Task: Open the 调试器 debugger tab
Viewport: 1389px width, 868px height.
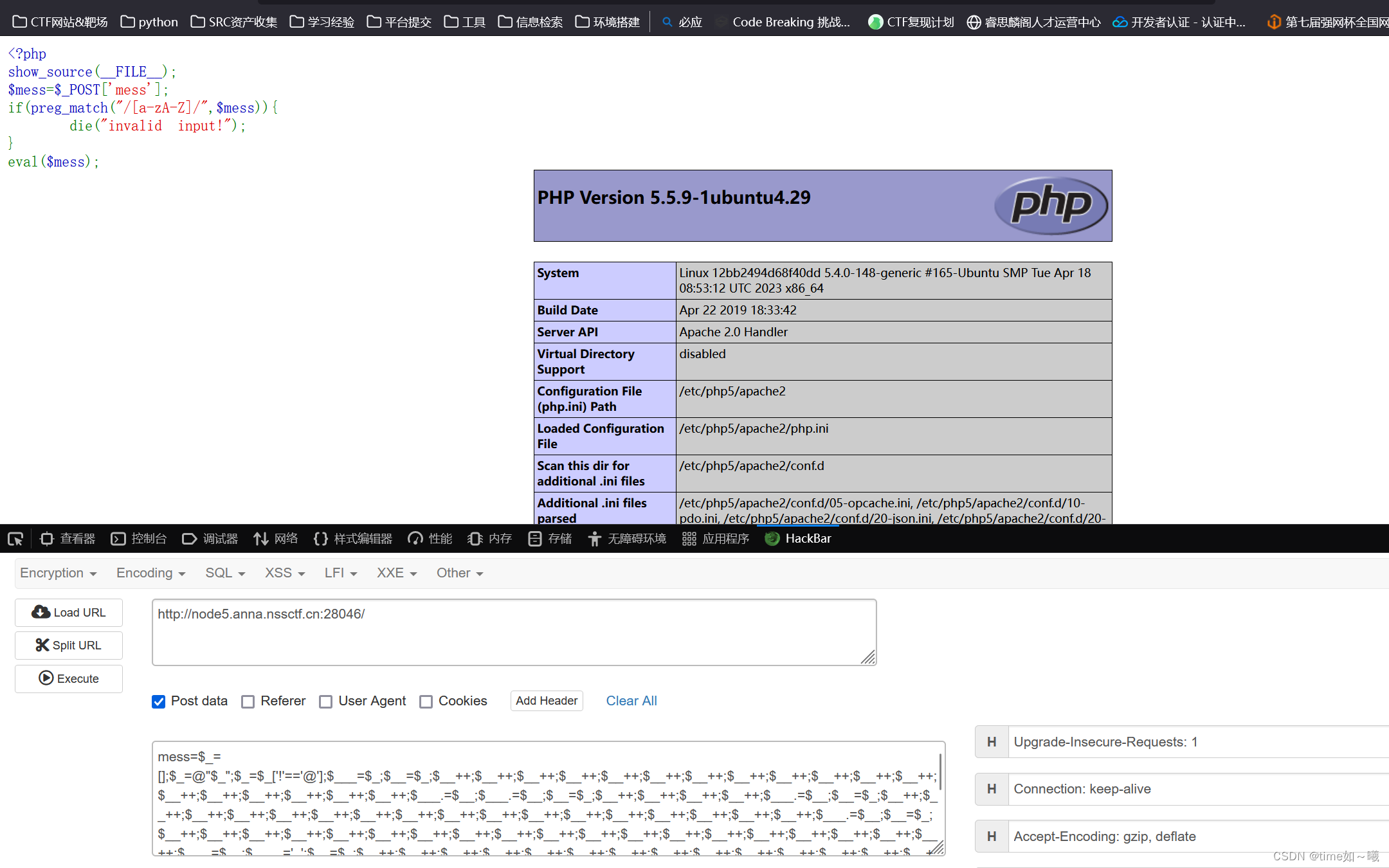Action: tap(210, 539)
